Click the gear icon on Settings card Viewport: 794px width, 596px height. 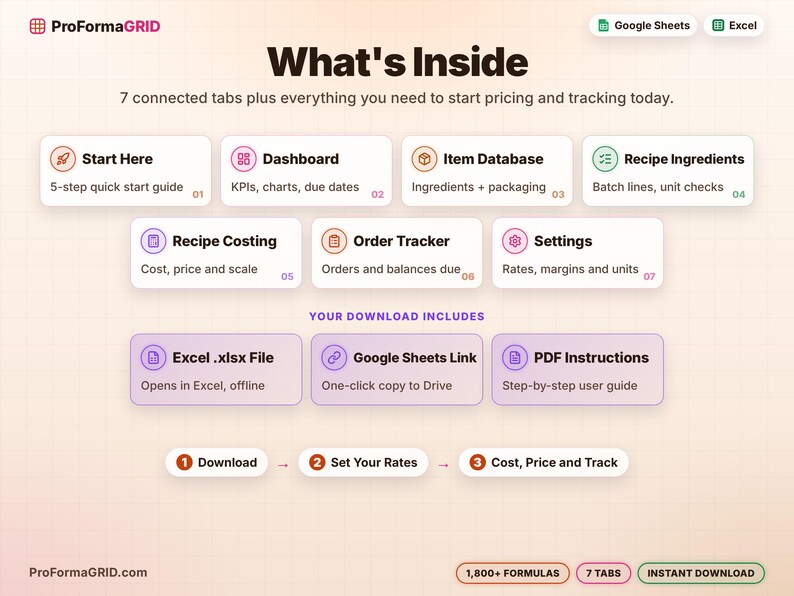point(515,241)
